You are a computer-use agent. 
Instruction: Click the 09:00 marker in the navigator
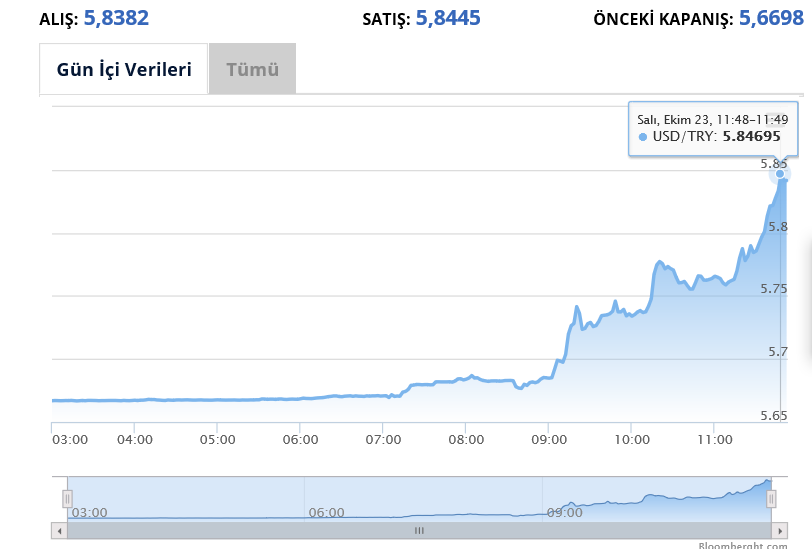pyautogui.click(x=564, y=512)
